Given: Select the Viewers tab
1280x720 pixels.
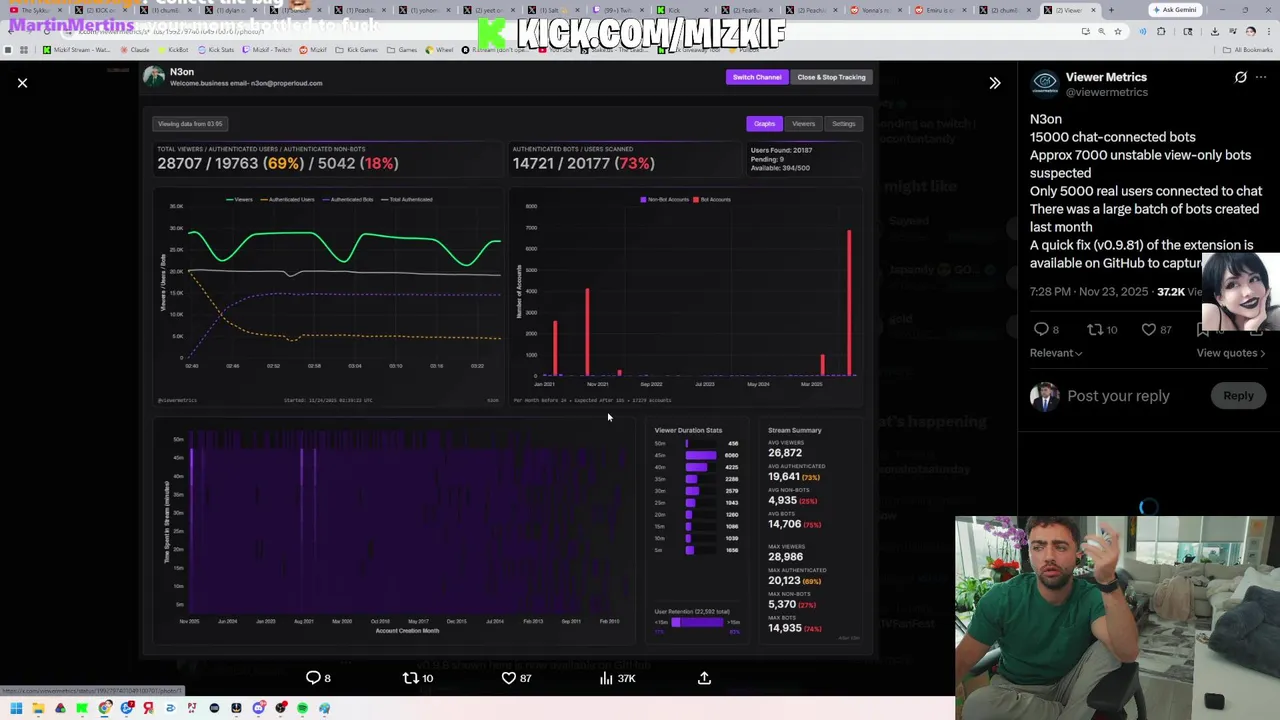Looking at the screenshot, I should point(803,124).
